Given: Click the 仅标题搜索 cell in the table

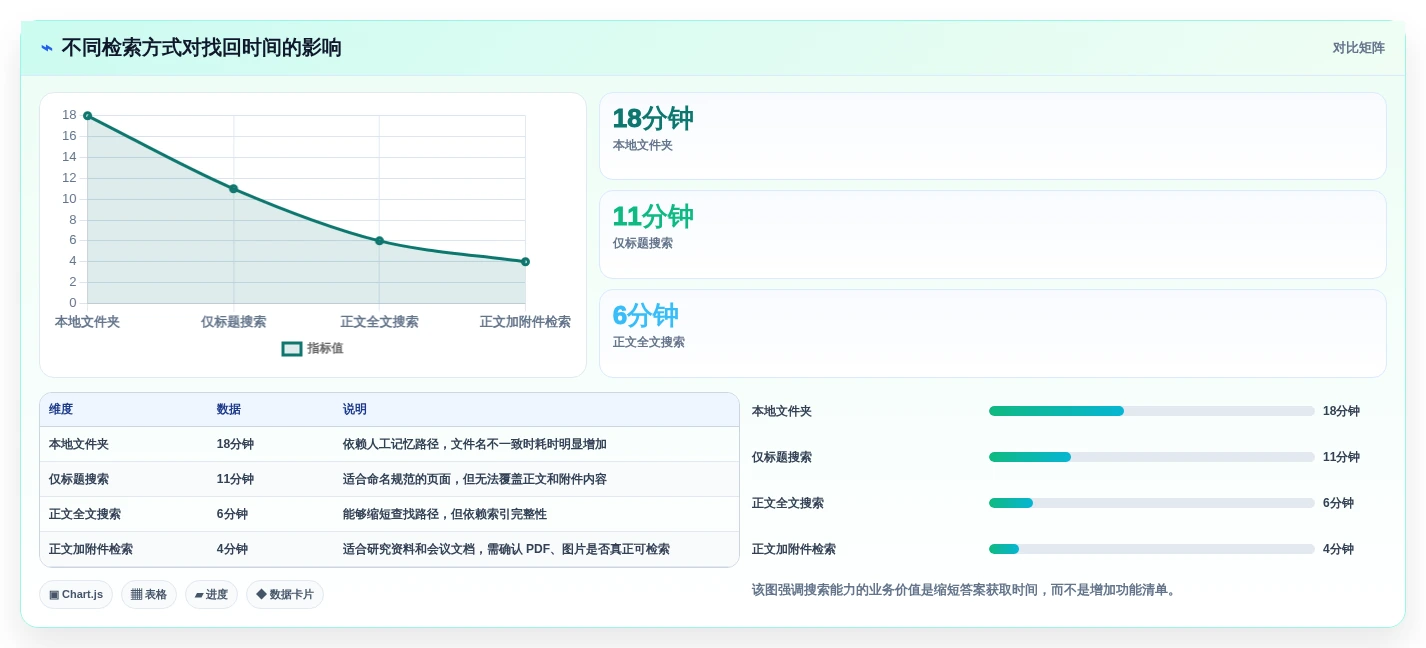Looking at the screenshot, I should coord(79,480).
